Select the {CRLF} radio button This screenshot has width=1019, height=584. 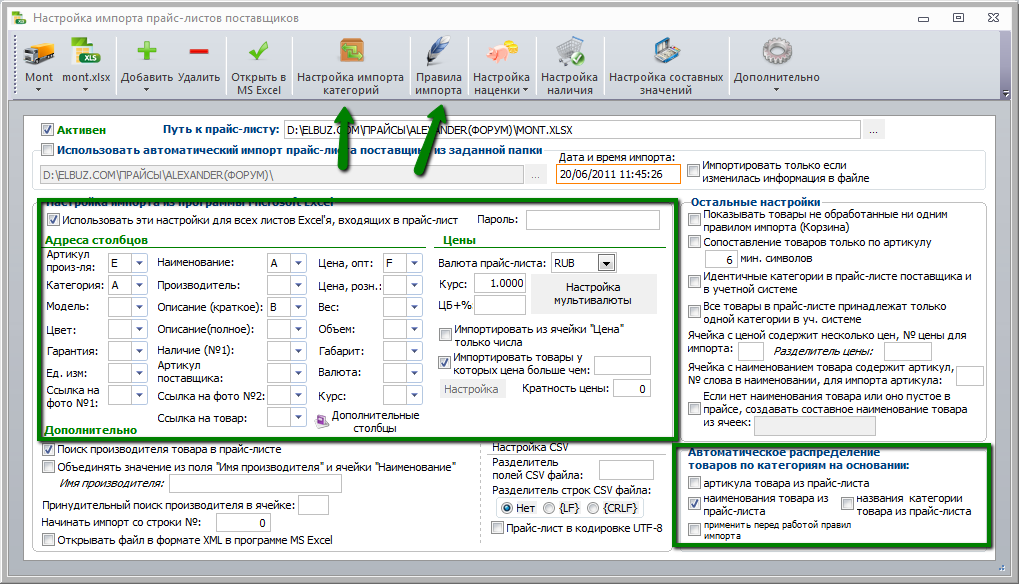(x=593, y=508)
